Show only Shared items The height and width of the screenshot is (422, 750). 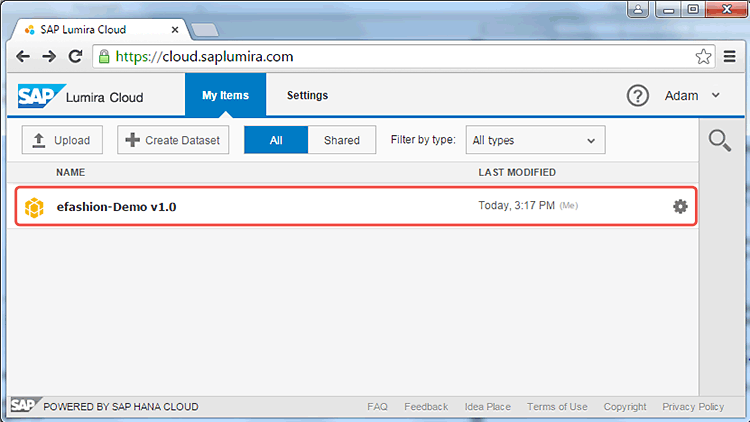pos(342,140)
